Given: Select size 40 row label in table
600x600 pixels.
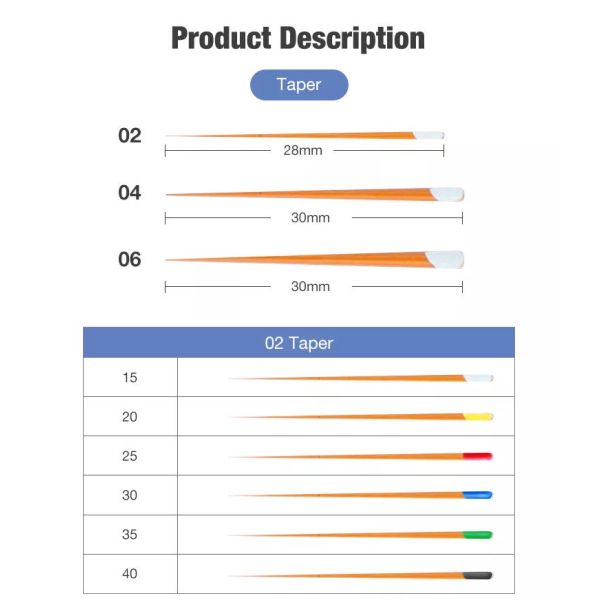Looking at the screenshot, I should pos(130,574).
